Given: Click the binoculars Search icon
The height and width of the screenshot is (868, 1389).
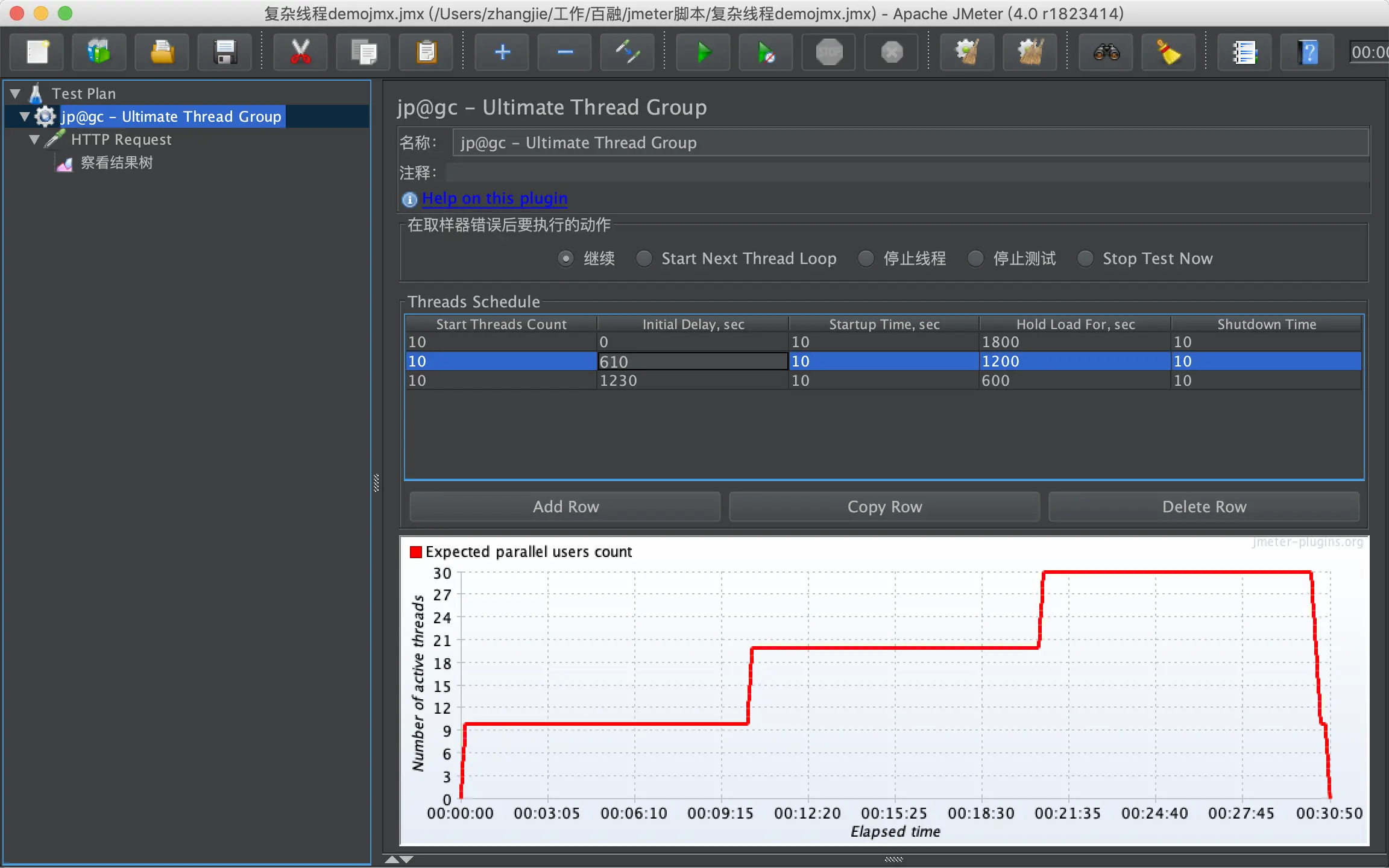Looking at the screenshot, I should click(x=1106, y=52).
